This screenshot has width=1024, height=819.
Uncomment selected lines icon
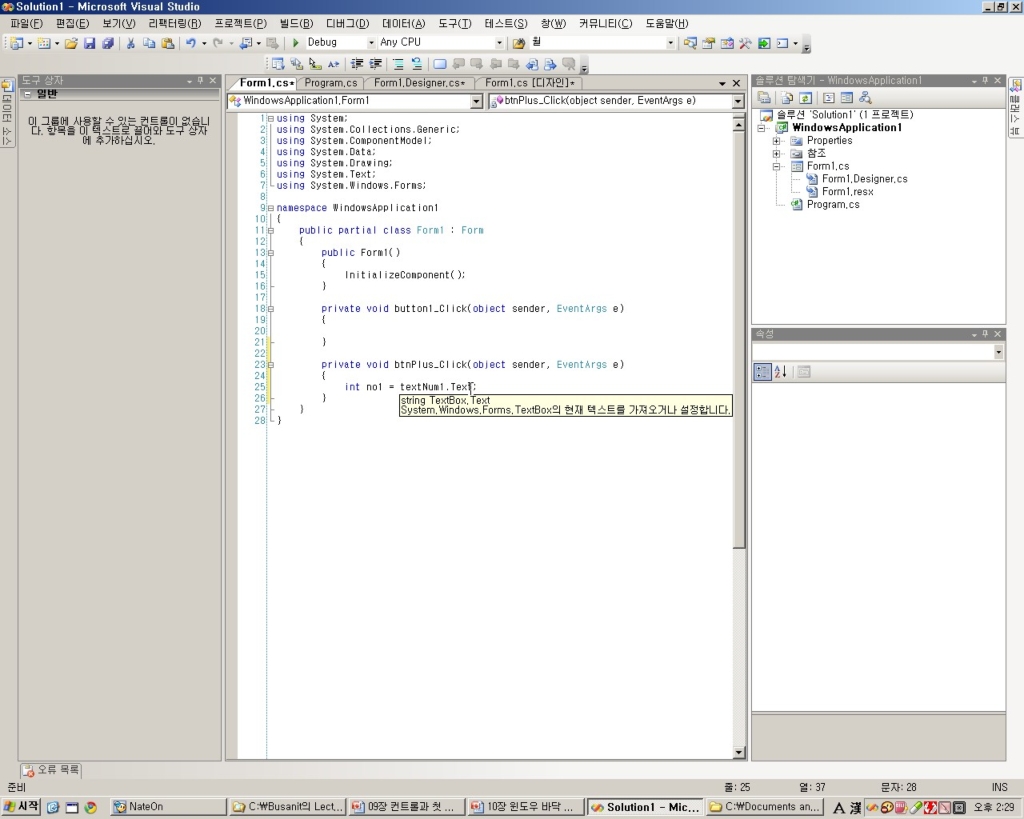click(x=416, y=63)
